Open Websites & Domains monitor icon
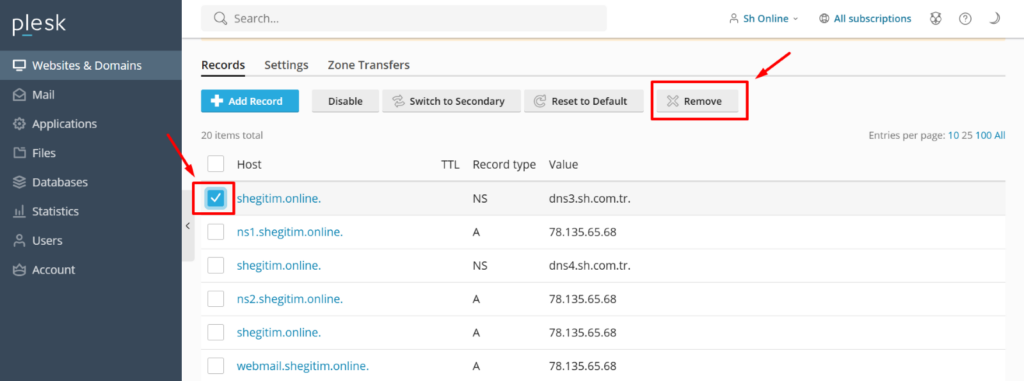Image resolution: width=1024 pixels, height=381 pixels. click(x=20, y=65)
